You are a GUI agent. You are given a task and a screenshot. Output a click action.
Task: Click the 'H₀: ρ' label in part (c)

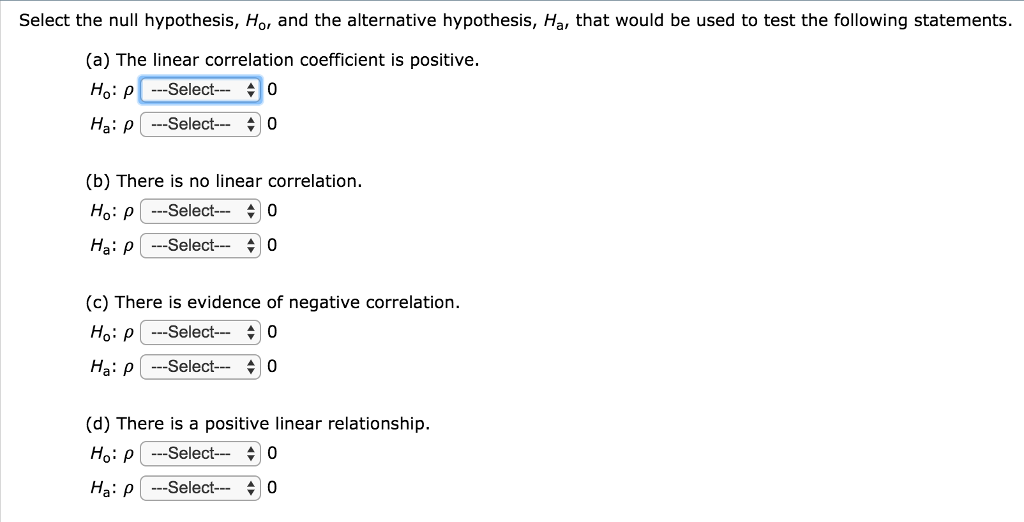[112, 333]
